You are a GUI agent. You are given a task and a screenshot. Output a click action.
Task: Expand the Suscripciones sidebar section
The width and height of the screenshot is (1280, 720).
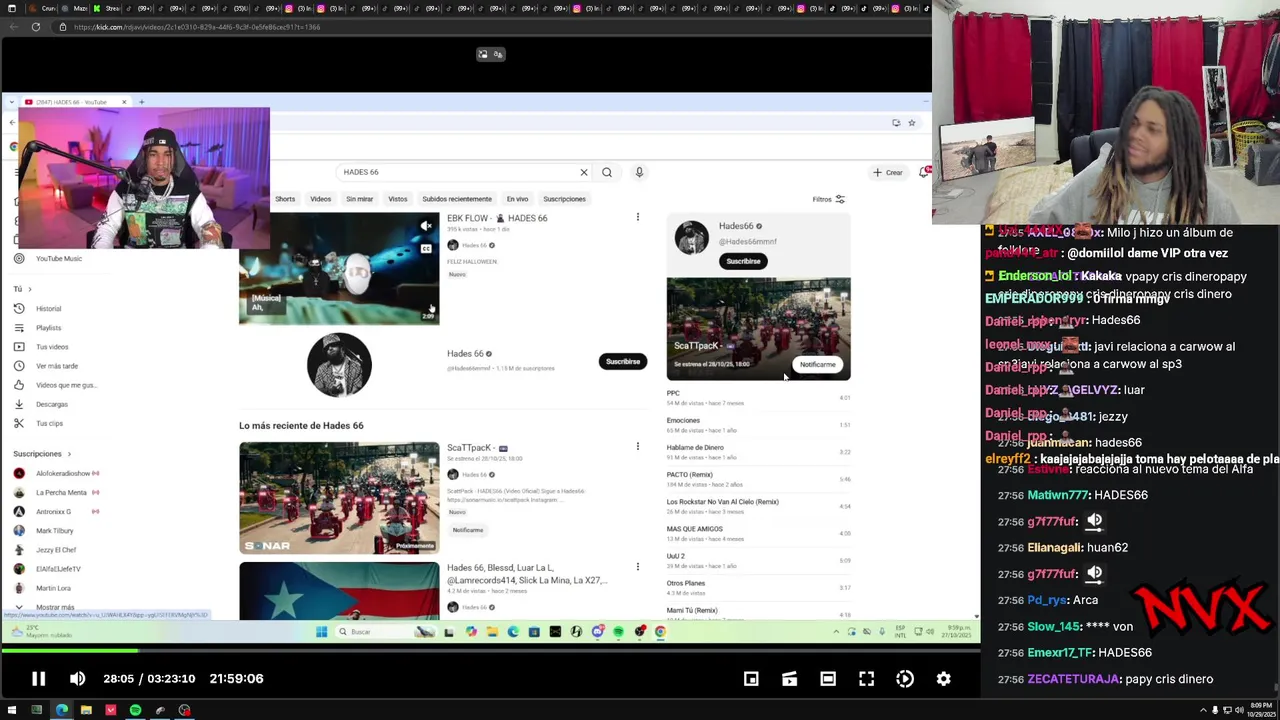tap(42, 454)
